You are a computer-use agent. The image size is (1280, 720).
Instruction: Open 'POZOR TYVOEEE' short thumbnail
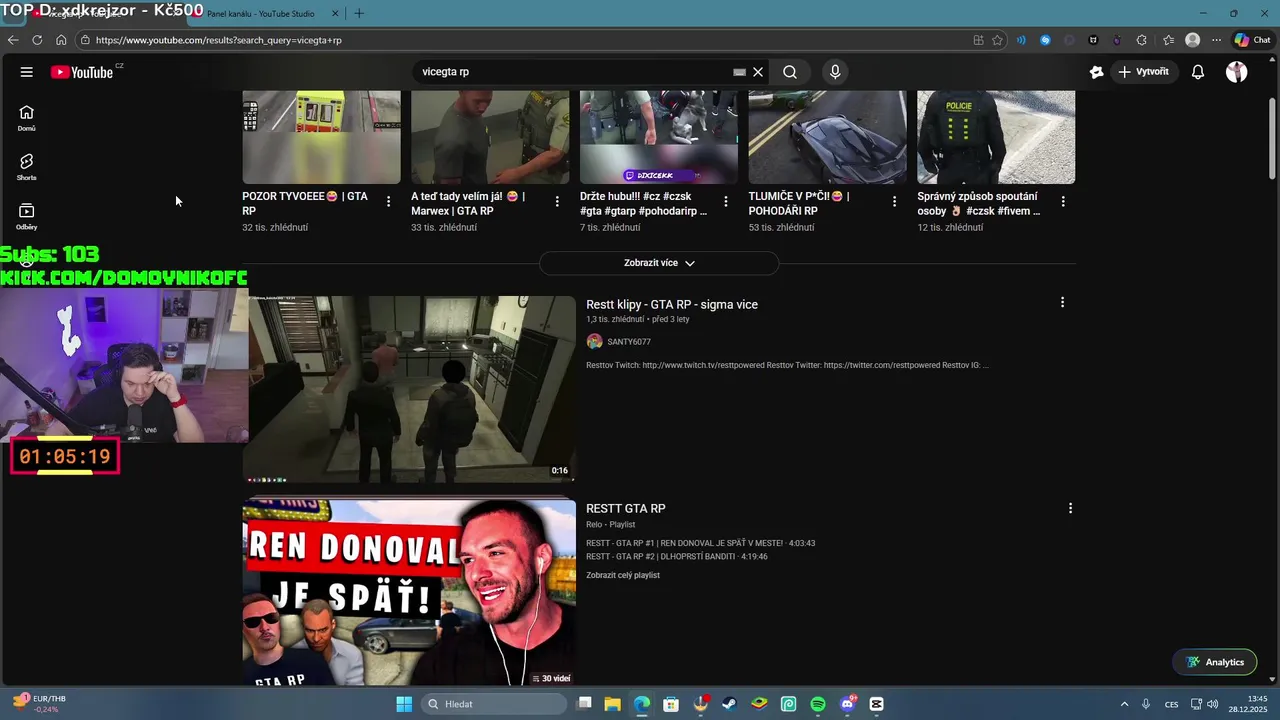[321, 137]
